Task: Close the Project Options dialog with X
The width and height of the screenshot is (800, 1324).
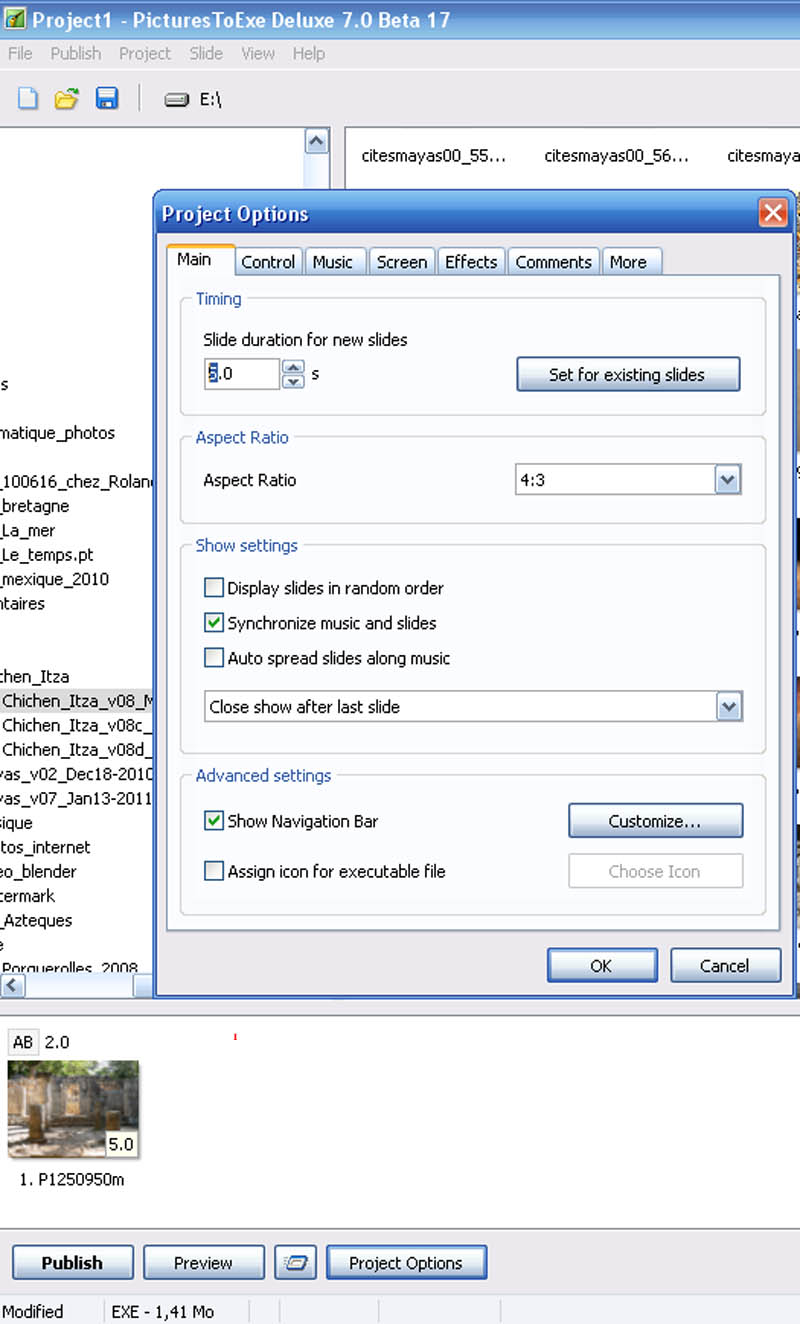Action: click(772, 213)
